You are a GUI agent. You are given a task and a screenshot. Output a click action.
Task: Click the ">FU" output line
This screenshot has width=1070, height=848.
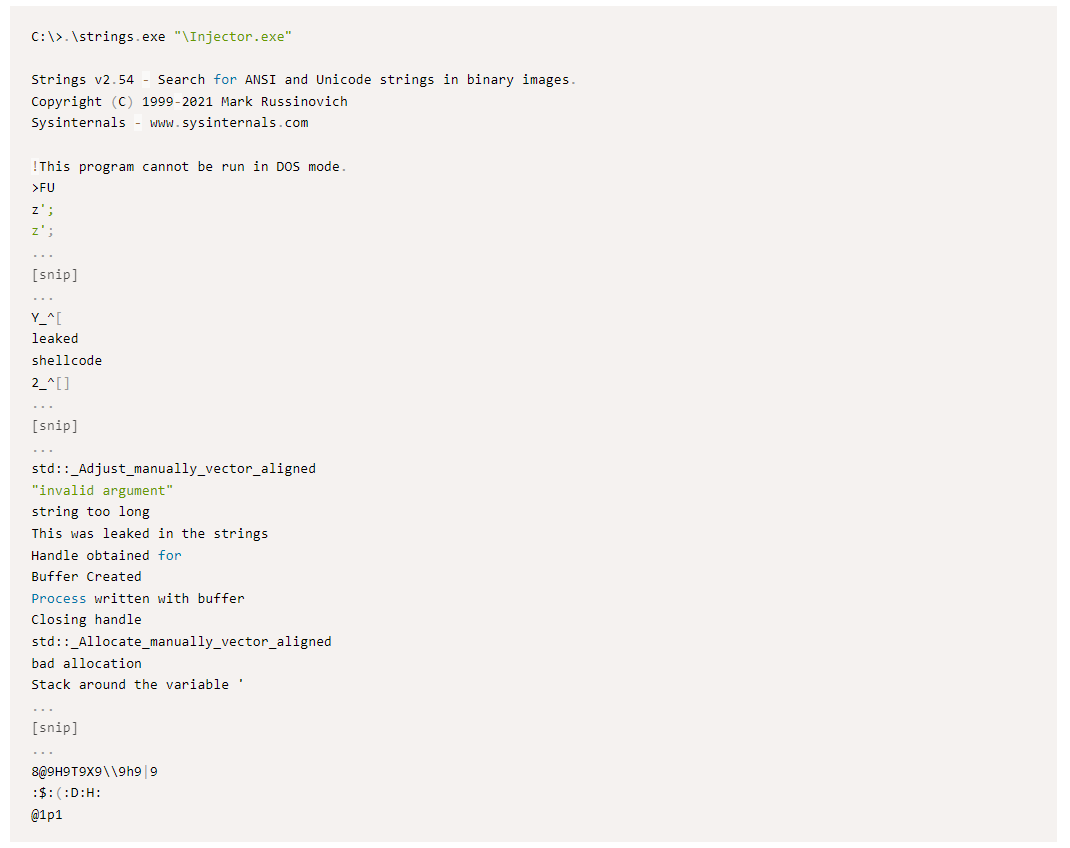(43, 187)
